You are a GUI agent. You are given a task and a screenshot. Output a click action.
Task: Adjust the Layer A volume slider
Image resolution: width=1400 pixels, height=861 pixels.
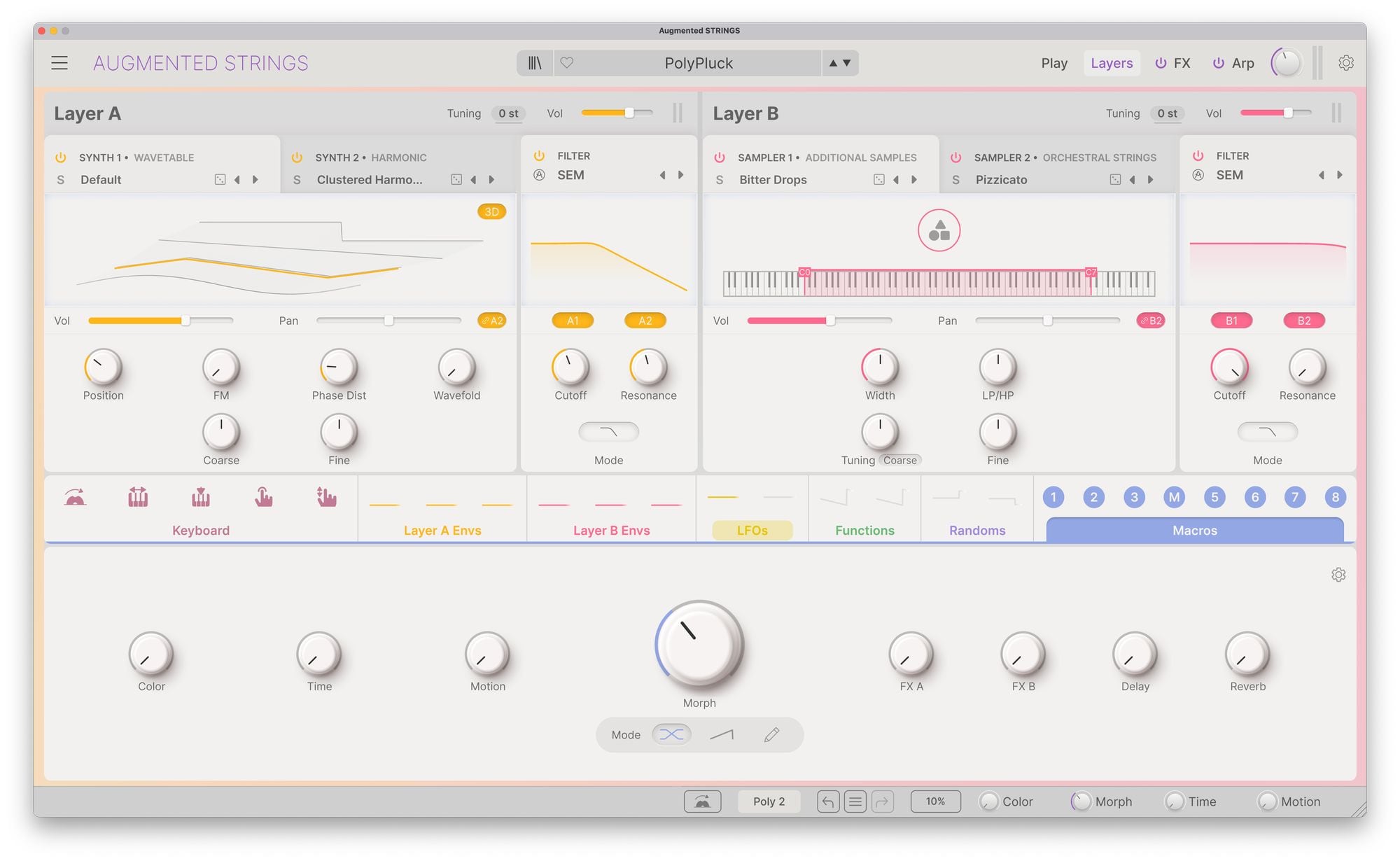tap(629, 113)
